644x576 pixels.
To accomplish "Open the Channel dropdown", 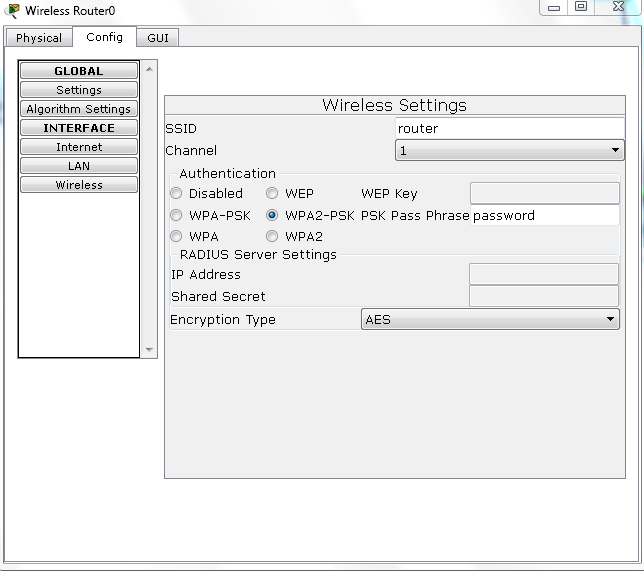I will click(x=510, y=151).
